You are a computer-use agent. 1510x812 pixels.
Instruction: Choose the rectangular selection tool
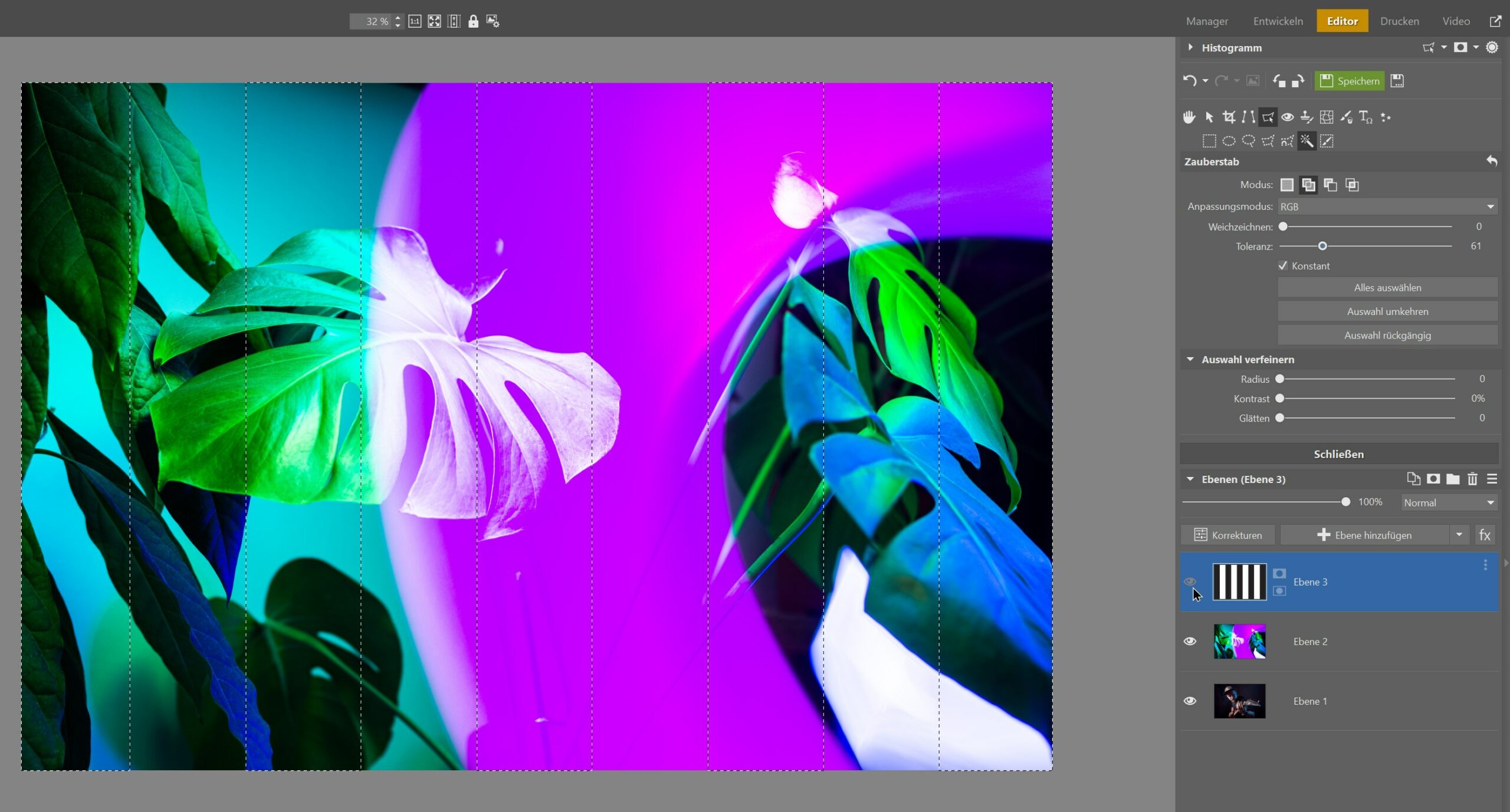coord(1209,141)
